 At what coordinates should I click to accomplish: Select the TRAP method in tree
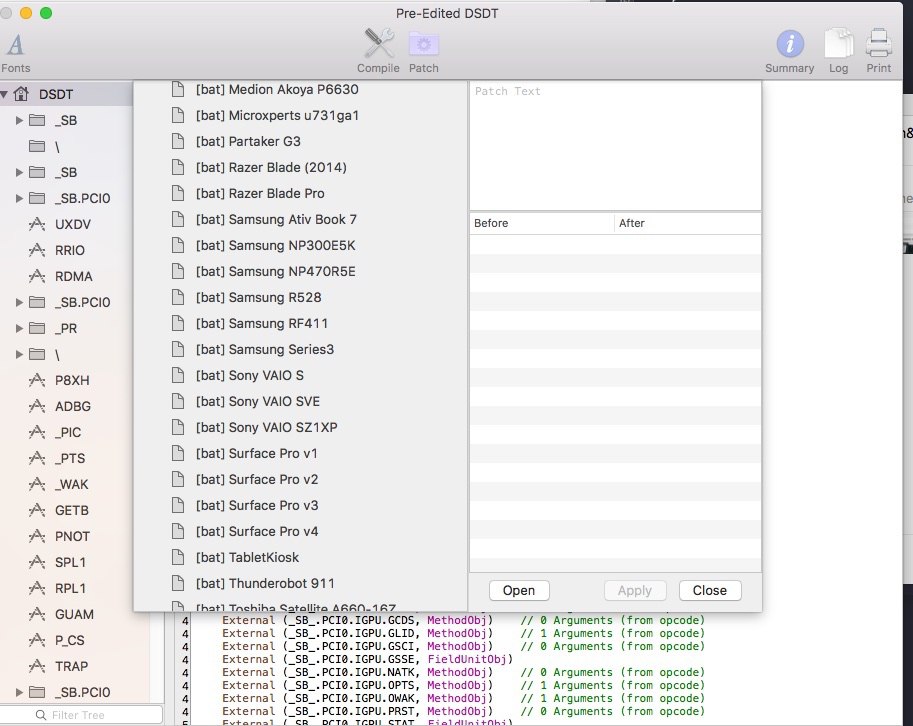click(71, 666)
